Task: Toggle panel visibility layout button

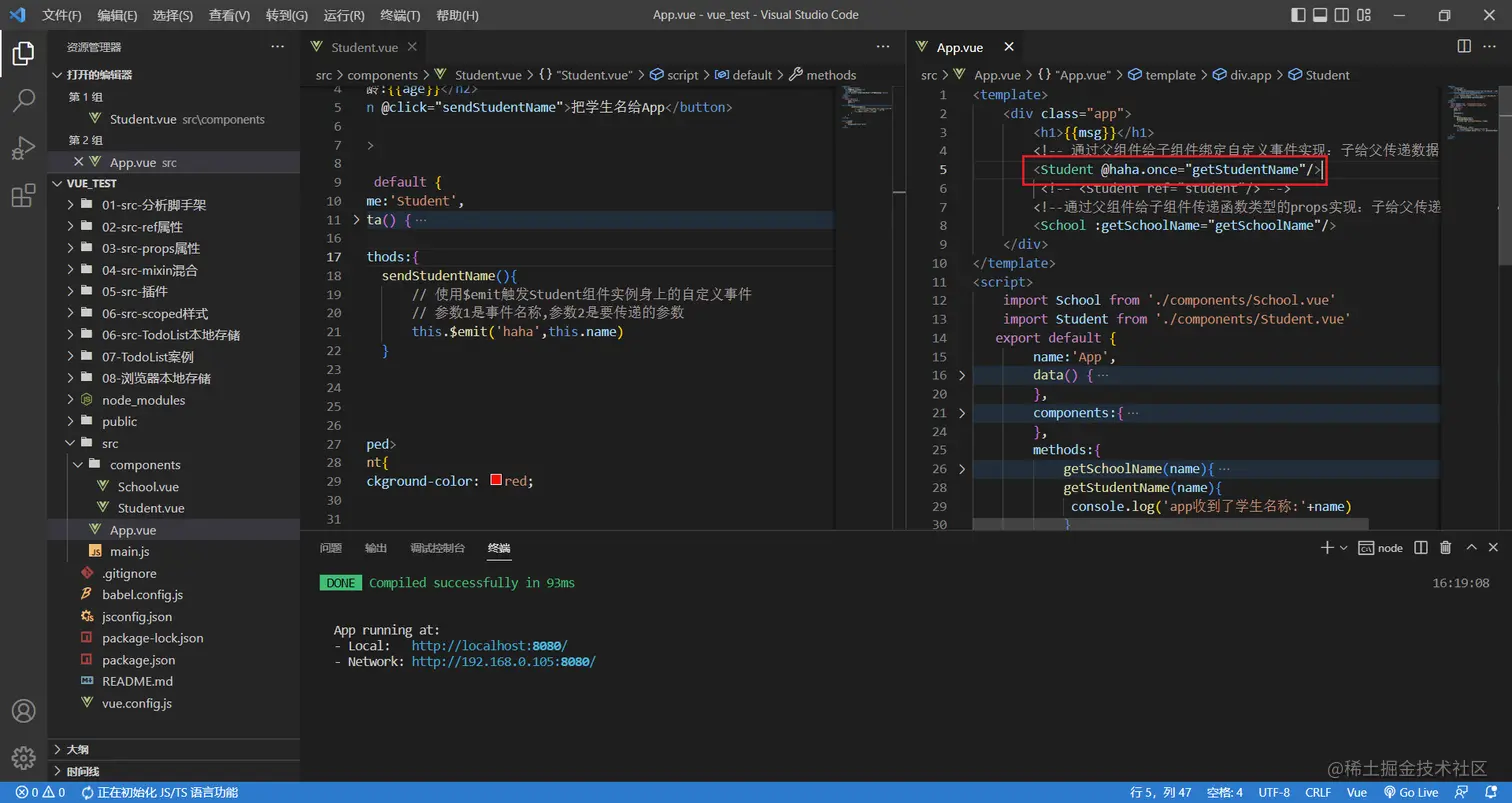Action: [x=1320, y=15]
